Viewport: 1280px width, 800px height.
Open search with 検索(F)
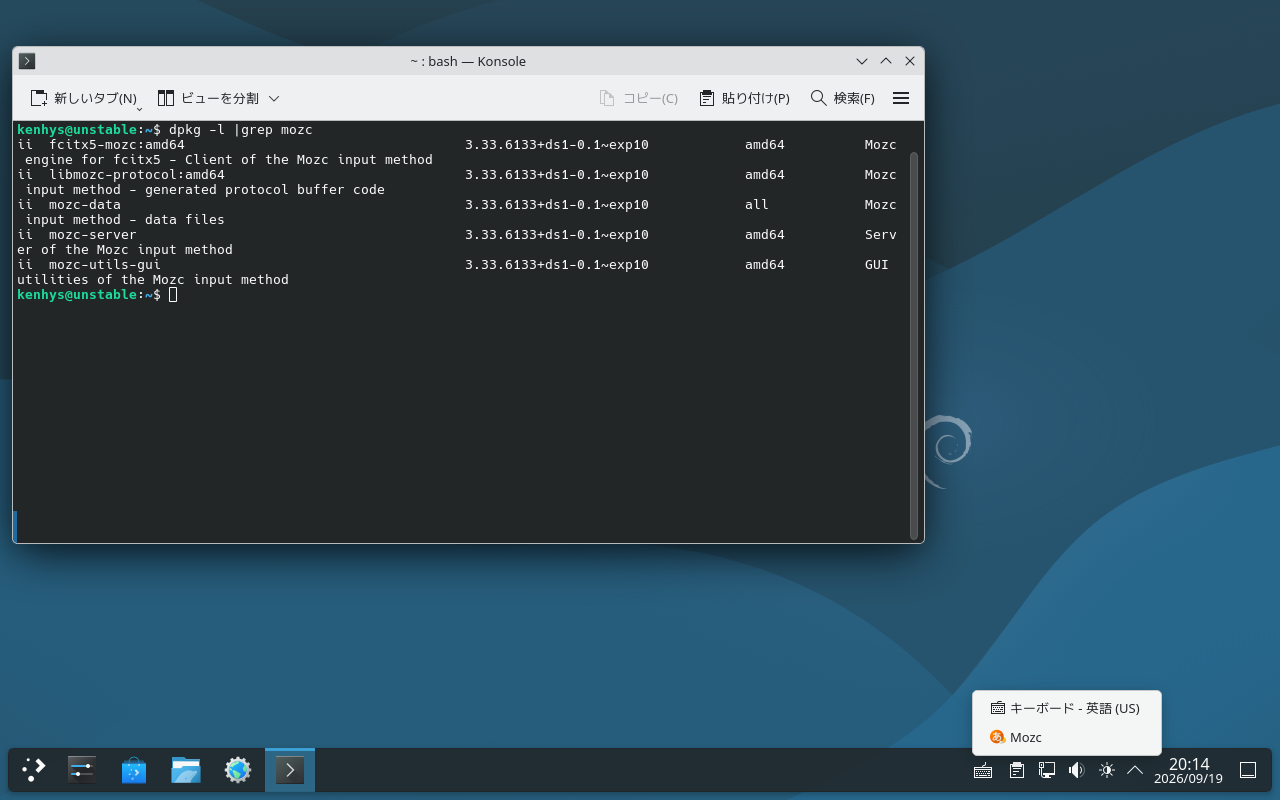[842, 98]
